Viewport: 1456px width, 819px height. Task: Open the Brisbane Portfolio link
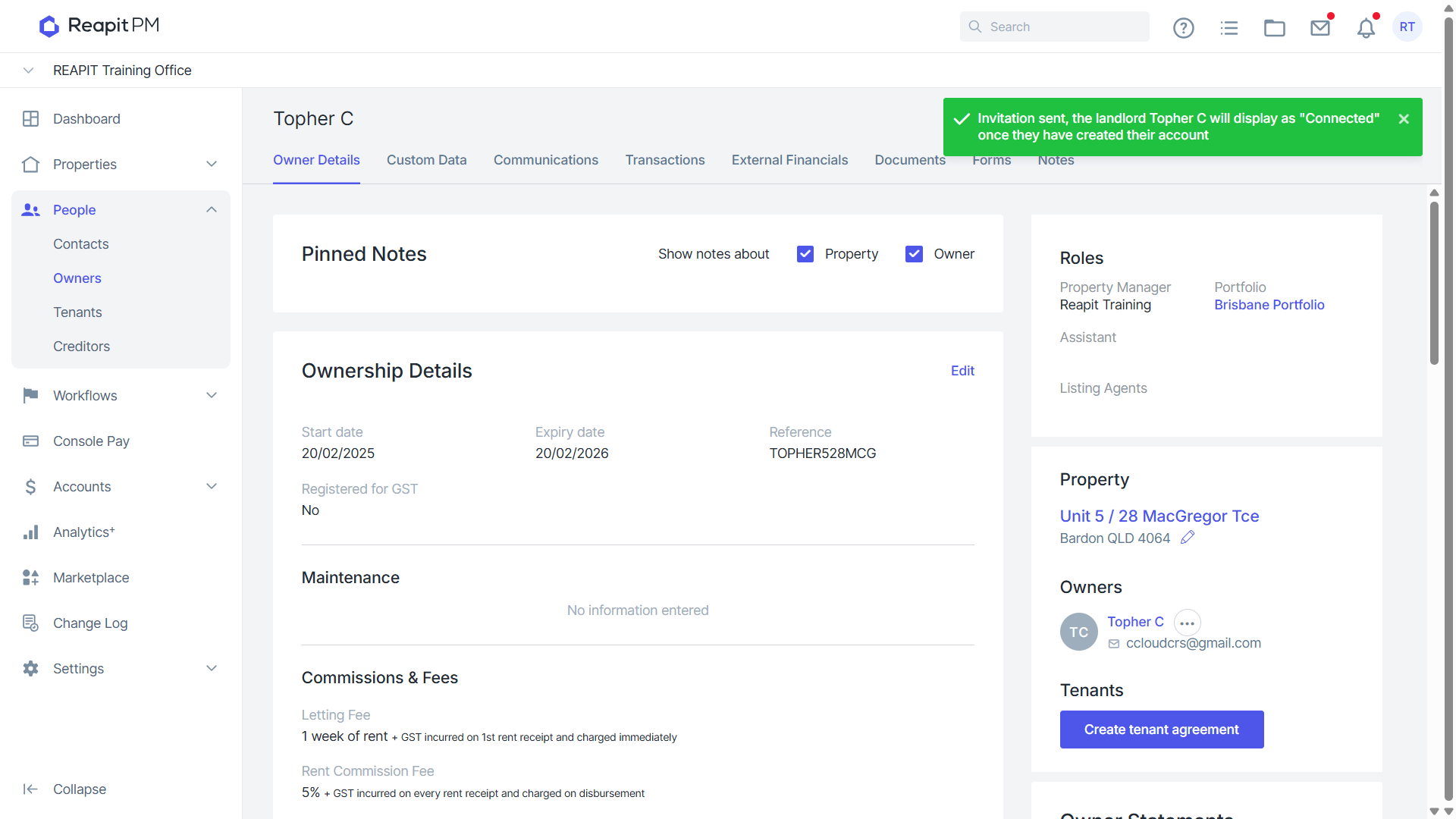[1269, 305]
